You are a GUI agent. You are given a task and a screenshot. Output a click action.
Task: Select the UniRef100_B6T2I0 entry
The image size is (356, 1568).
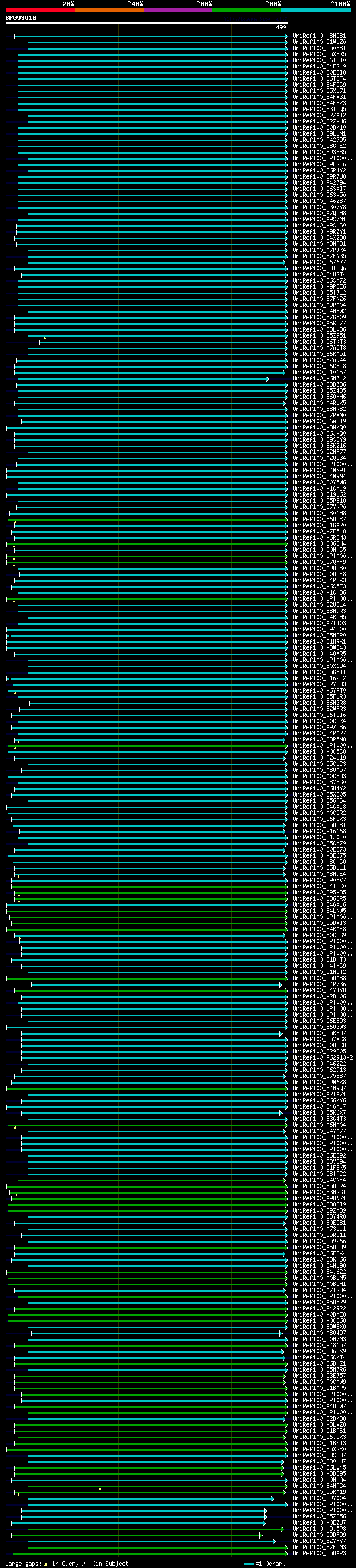click(319, 60)
